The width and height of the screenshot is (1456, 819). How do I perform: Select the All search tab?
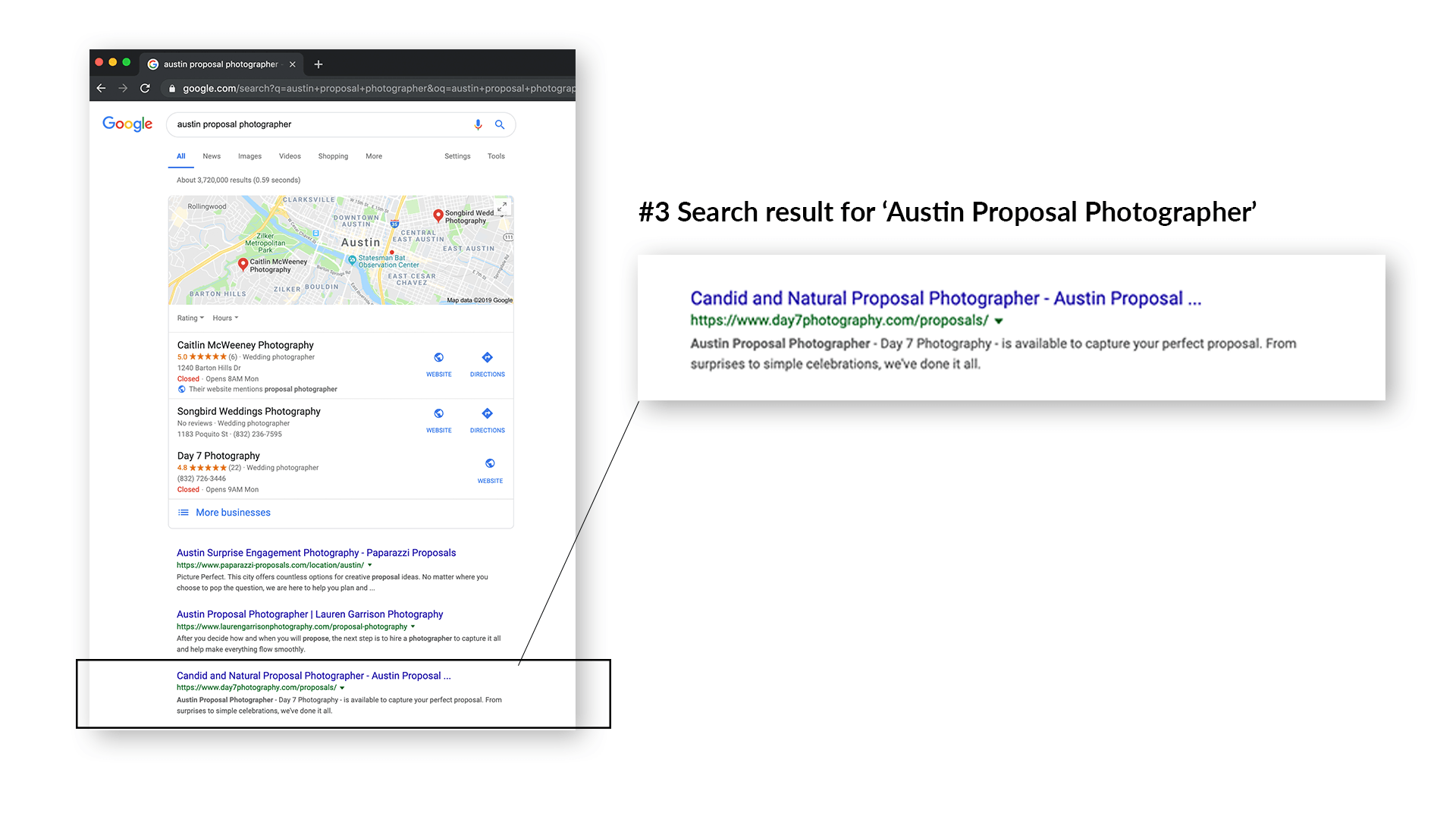pos(181,156)
